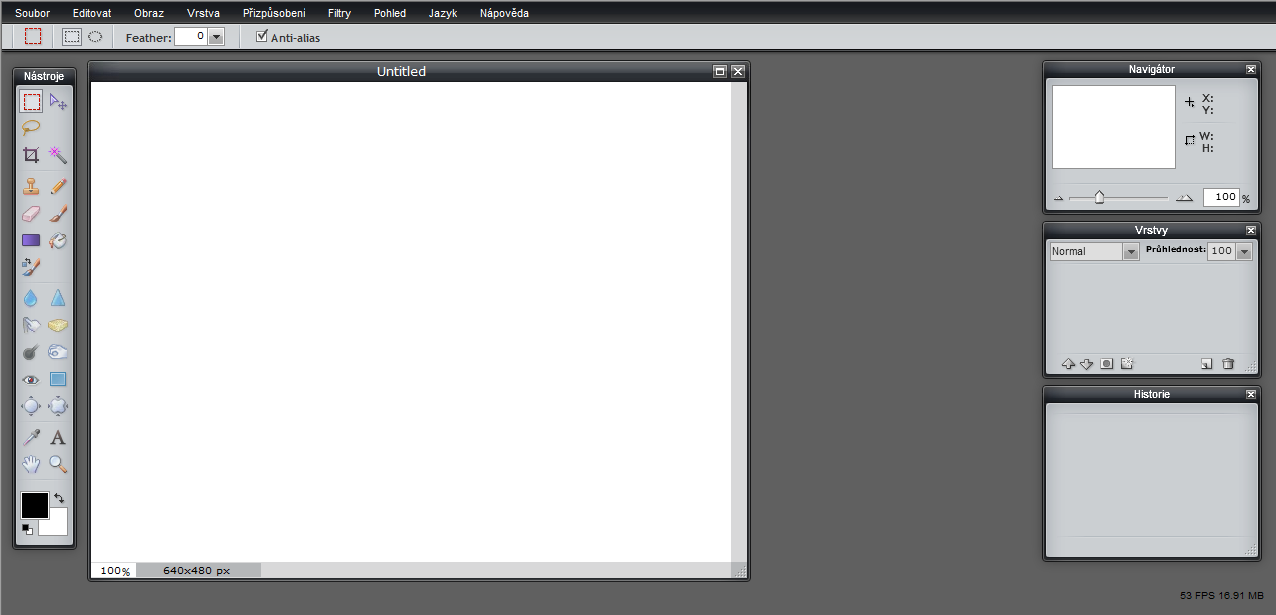Viewport: 1276px width, 615px height.
Task: Add layer mask in Vrstvy panel
Action: pos(1107,364)
